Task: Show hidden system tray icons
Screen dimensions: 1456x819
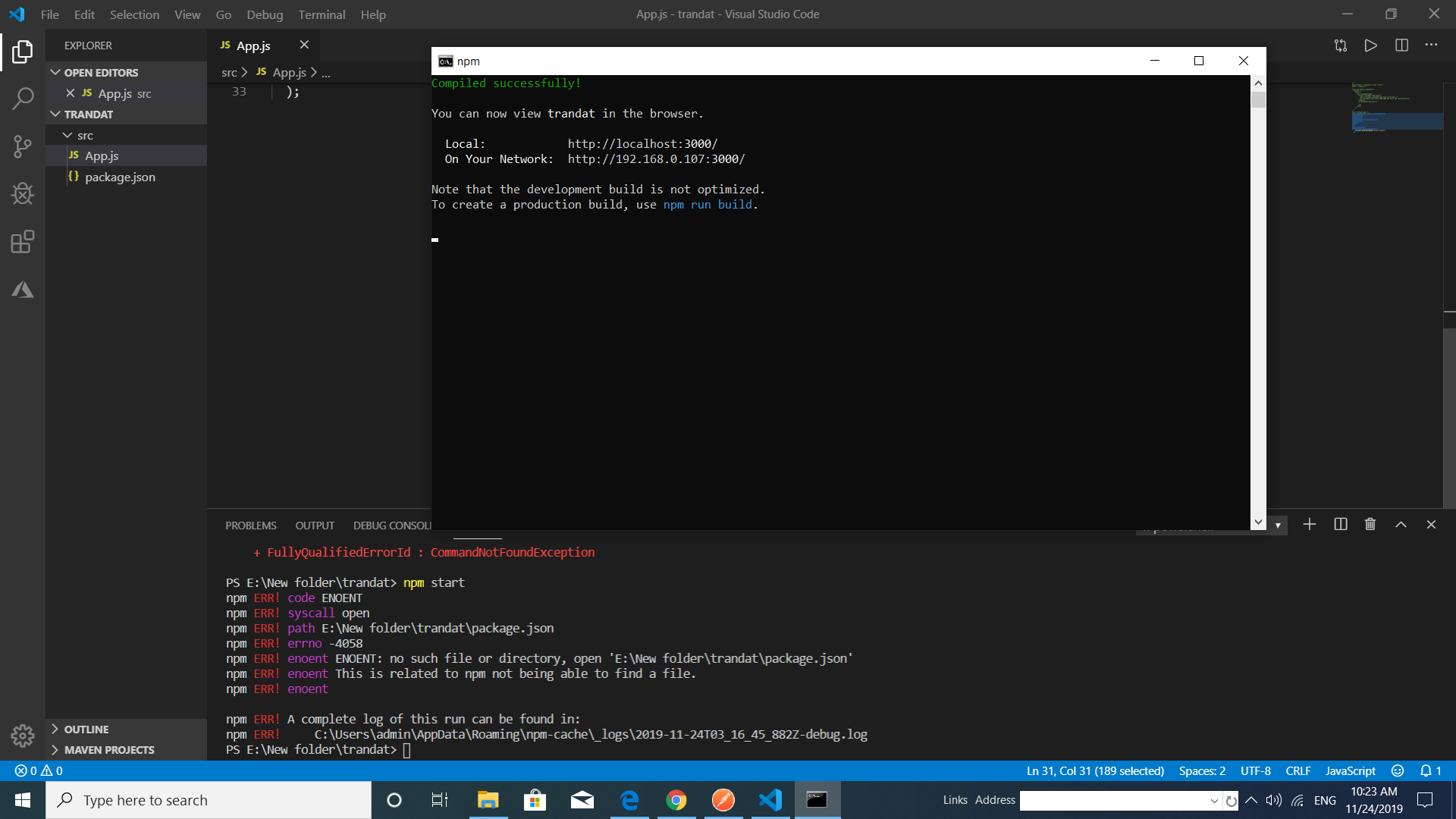Action: coord(1251,800)
